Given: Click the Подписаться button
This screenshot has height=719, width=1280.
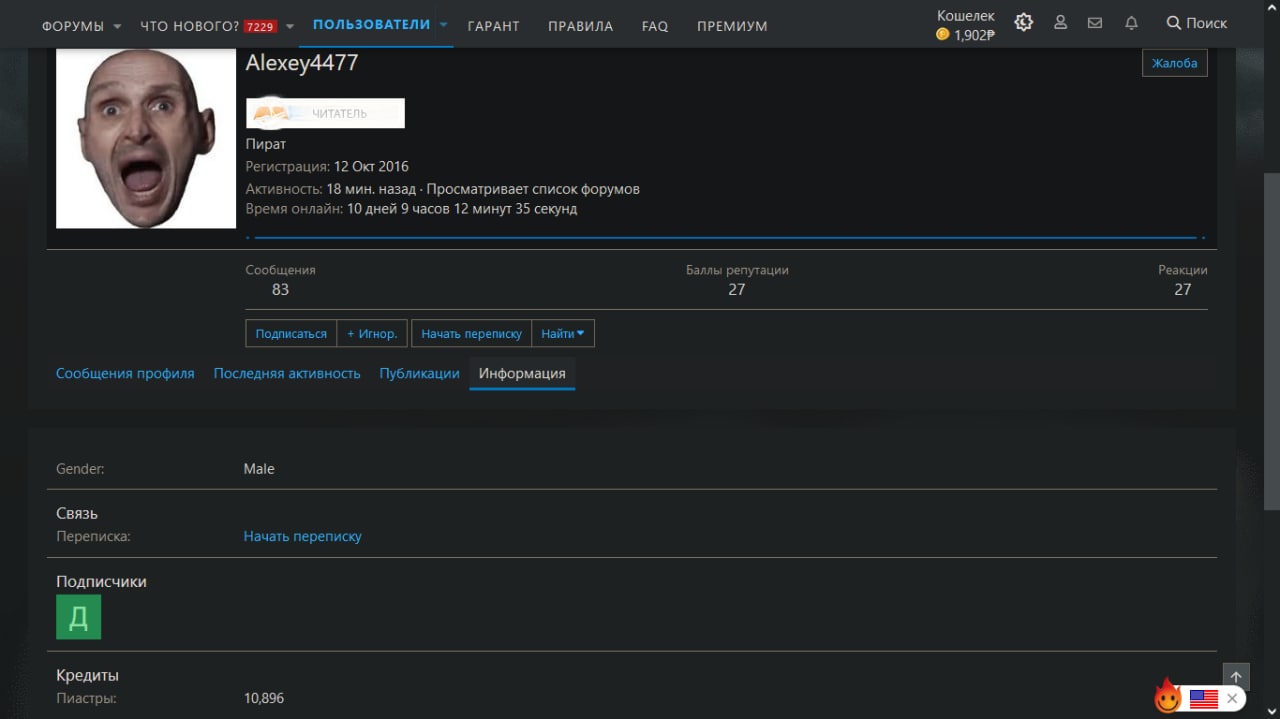Looking at the screenshot, I should (291, 333).
